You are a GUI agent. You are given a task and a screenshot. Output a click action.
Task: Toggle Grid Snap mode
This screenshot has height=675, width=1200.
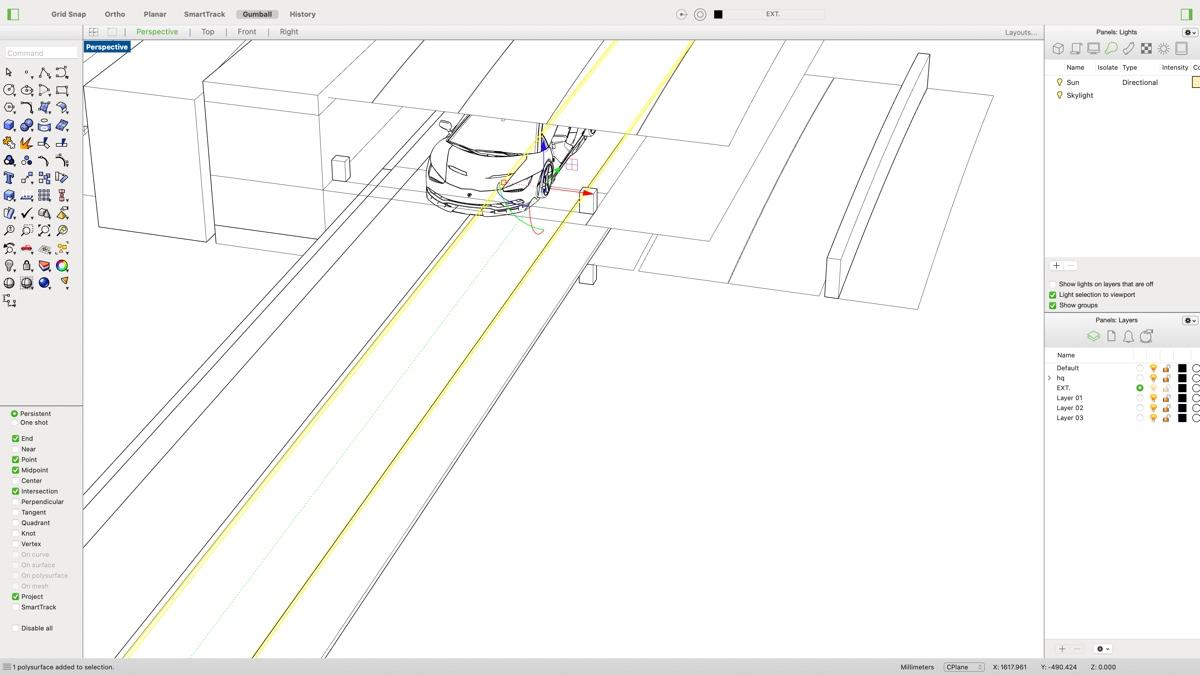click(69, 14)
